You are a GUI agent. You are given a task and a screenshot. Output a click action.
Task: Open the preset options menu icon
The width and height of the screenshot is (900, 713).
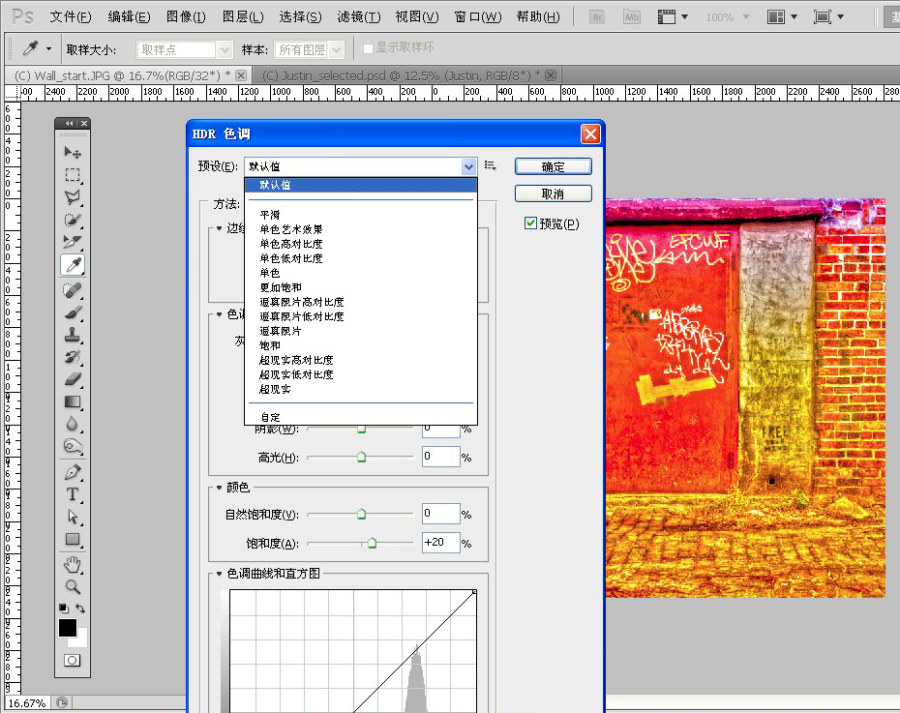coord(490,166)
